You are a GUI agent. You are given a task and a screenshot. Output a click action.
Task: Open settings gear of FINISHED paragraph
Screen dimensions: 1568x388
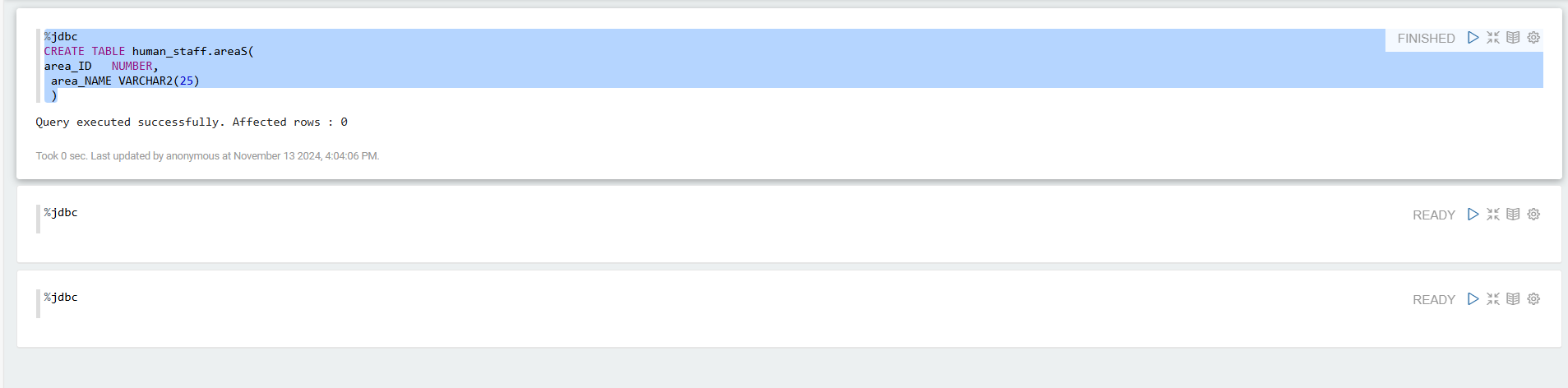1533,38
